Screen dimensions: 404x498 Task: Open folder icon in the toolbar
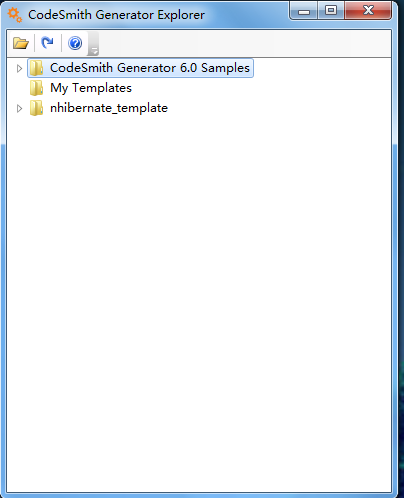[21, 43]
